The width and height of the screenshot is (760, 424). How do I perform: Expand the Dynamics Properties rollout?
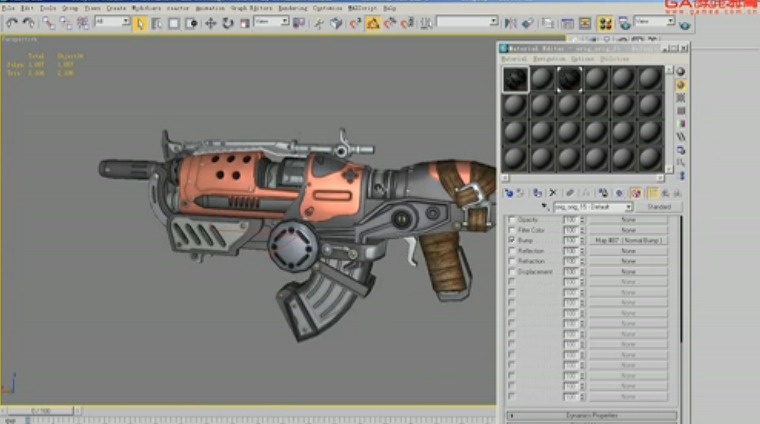click(x=592, y=416)
